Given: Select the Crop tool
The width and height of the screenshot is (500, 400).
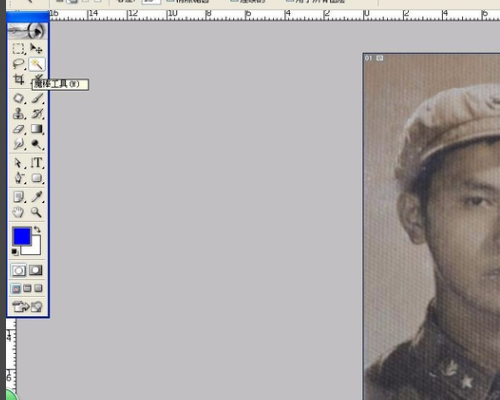Looking at the screenshot, I should (18, 80).
